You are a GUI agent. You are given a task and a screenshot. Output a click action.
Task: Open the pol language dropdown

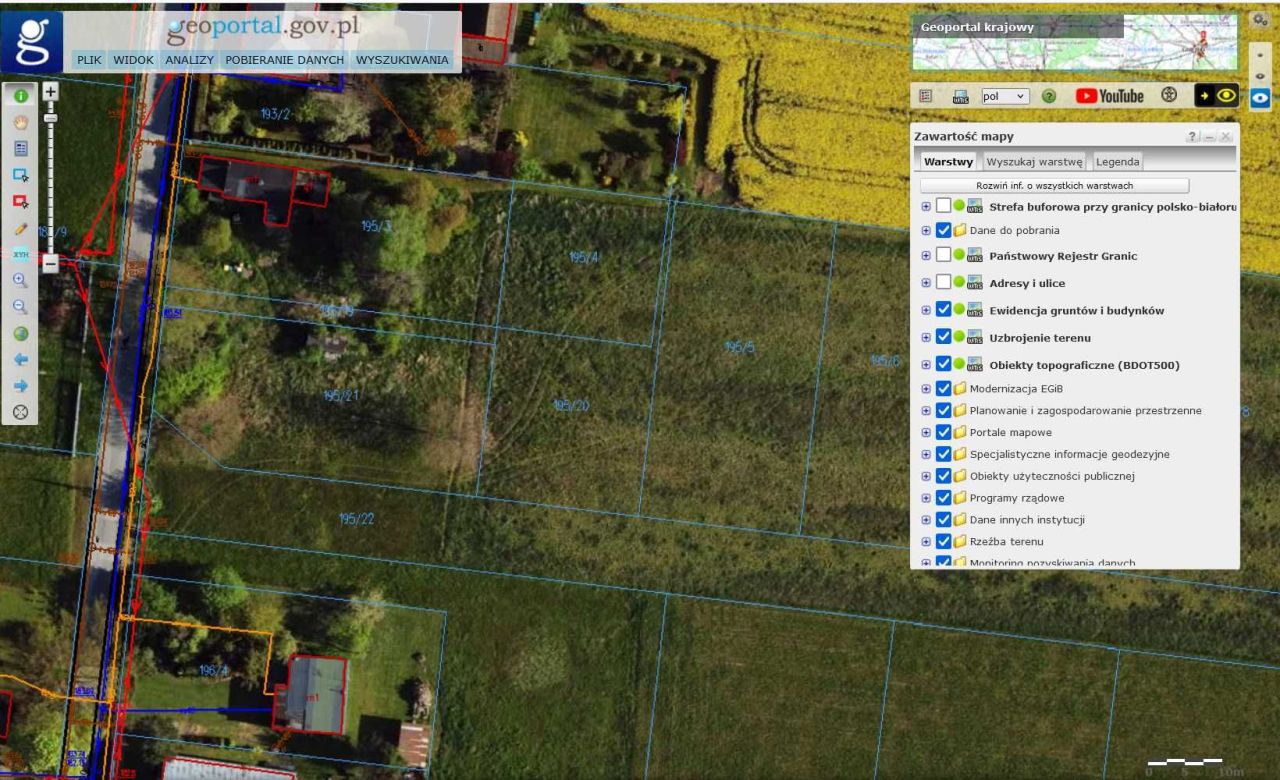tap(1004, 96)
